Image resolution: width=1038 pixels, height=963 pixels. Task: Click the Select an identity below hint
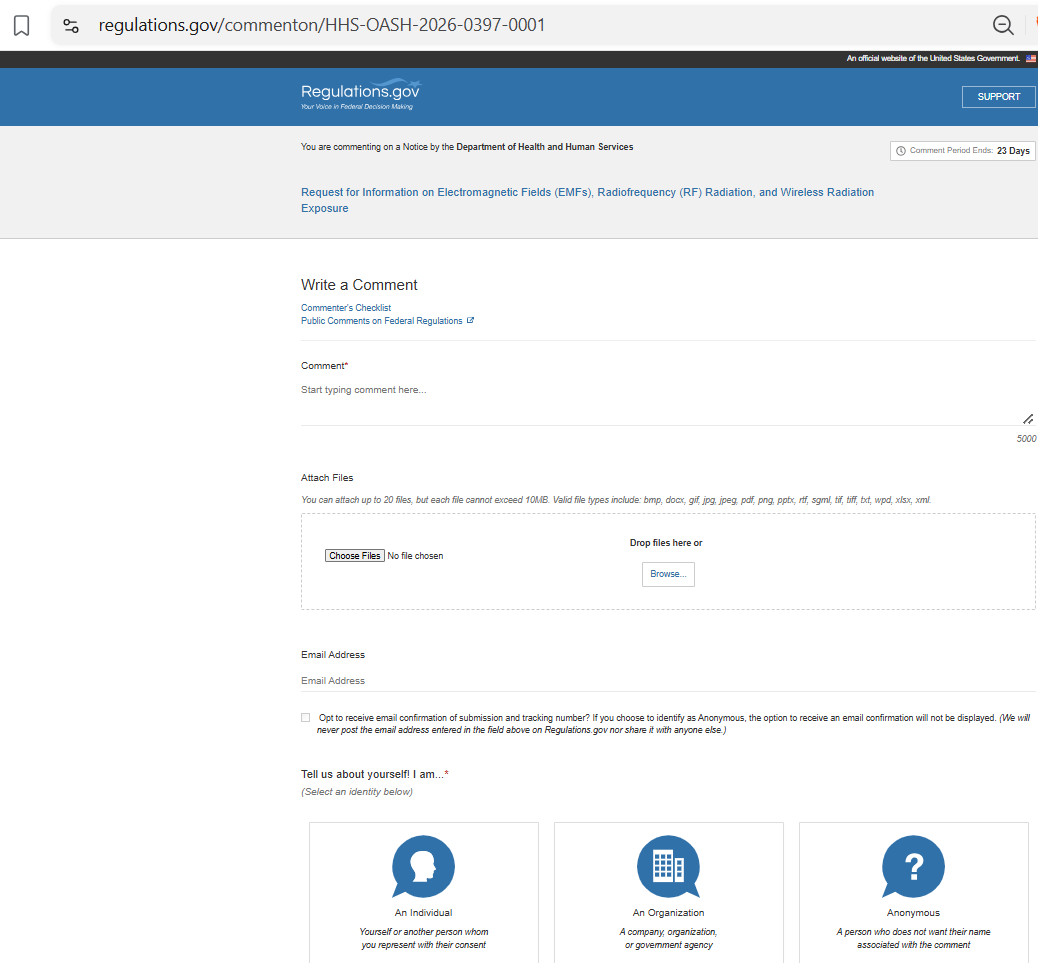click(357, 792)
